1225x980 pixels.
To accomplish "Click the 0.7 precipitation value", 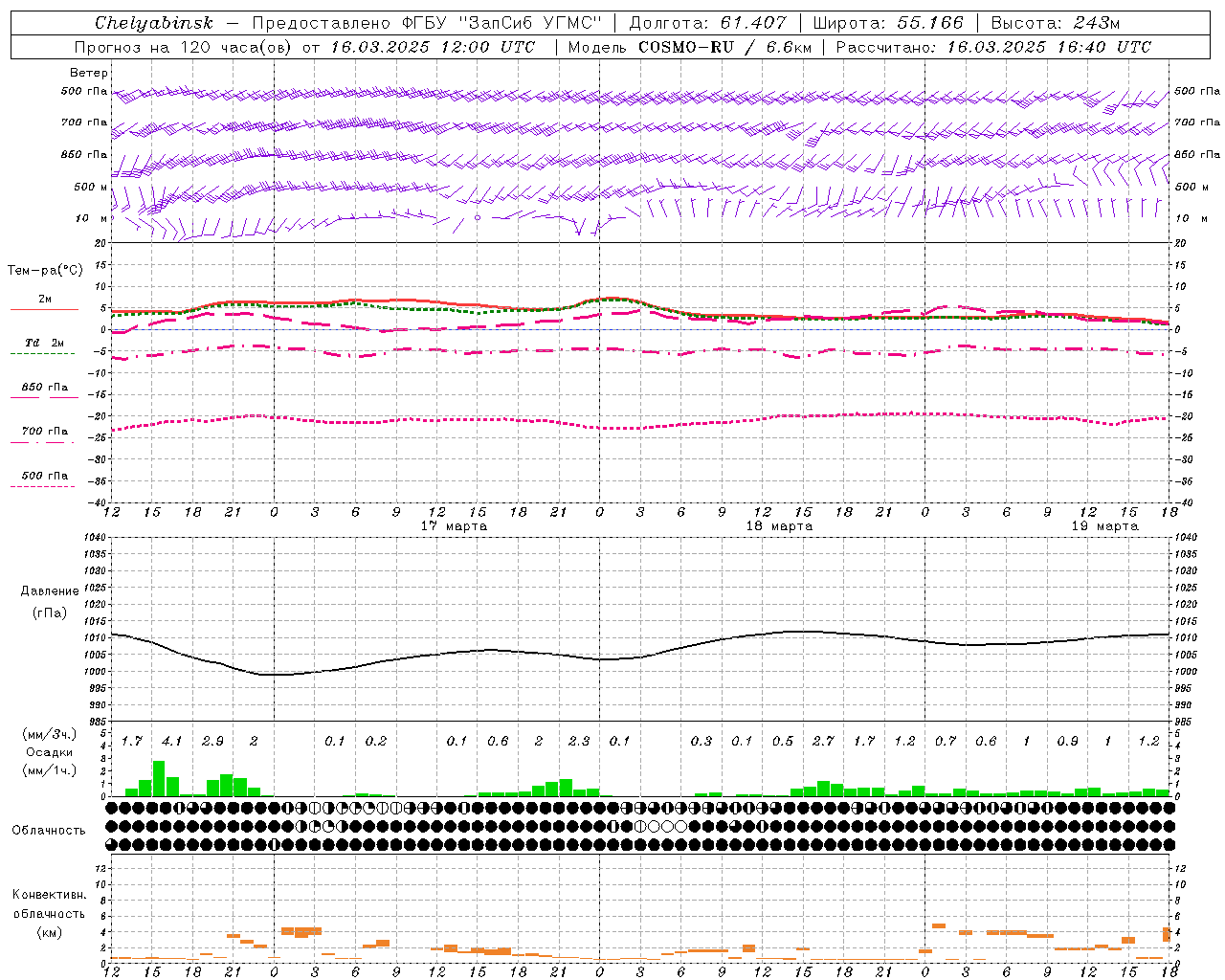I will click(946, 742).
